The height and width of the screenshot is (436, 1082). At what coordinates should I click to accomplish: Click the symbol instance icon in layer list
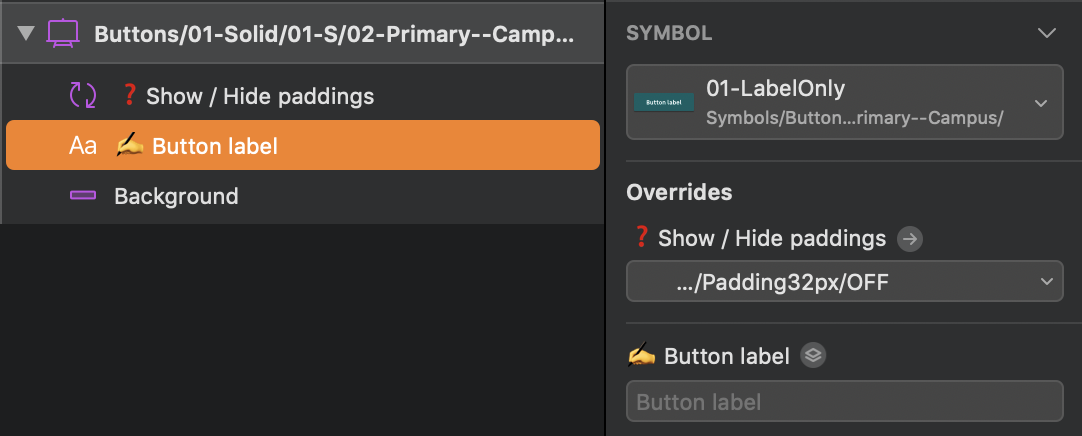coord(82,96)
